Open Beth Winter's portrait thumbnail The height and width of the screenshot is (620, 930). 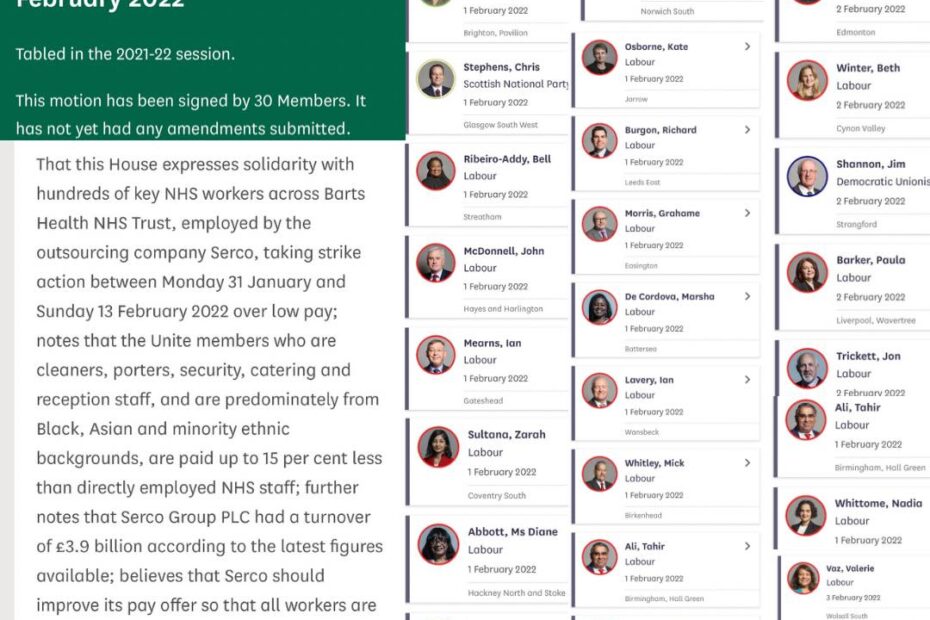pyautogui.click(x=807, y=80)
